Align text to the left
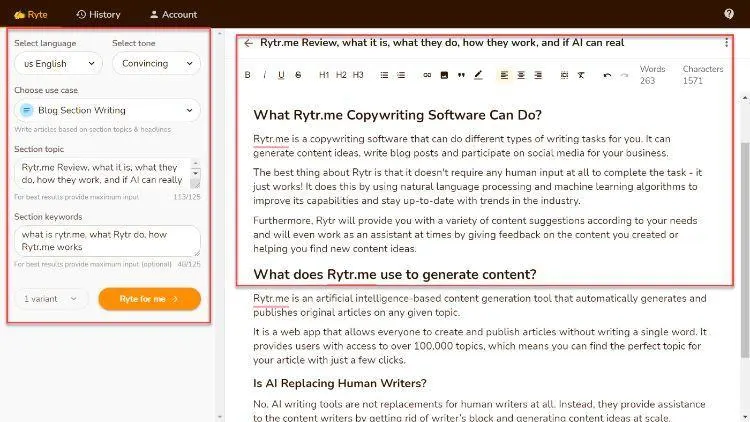The image size is (750, 422). tap(504, 75)
